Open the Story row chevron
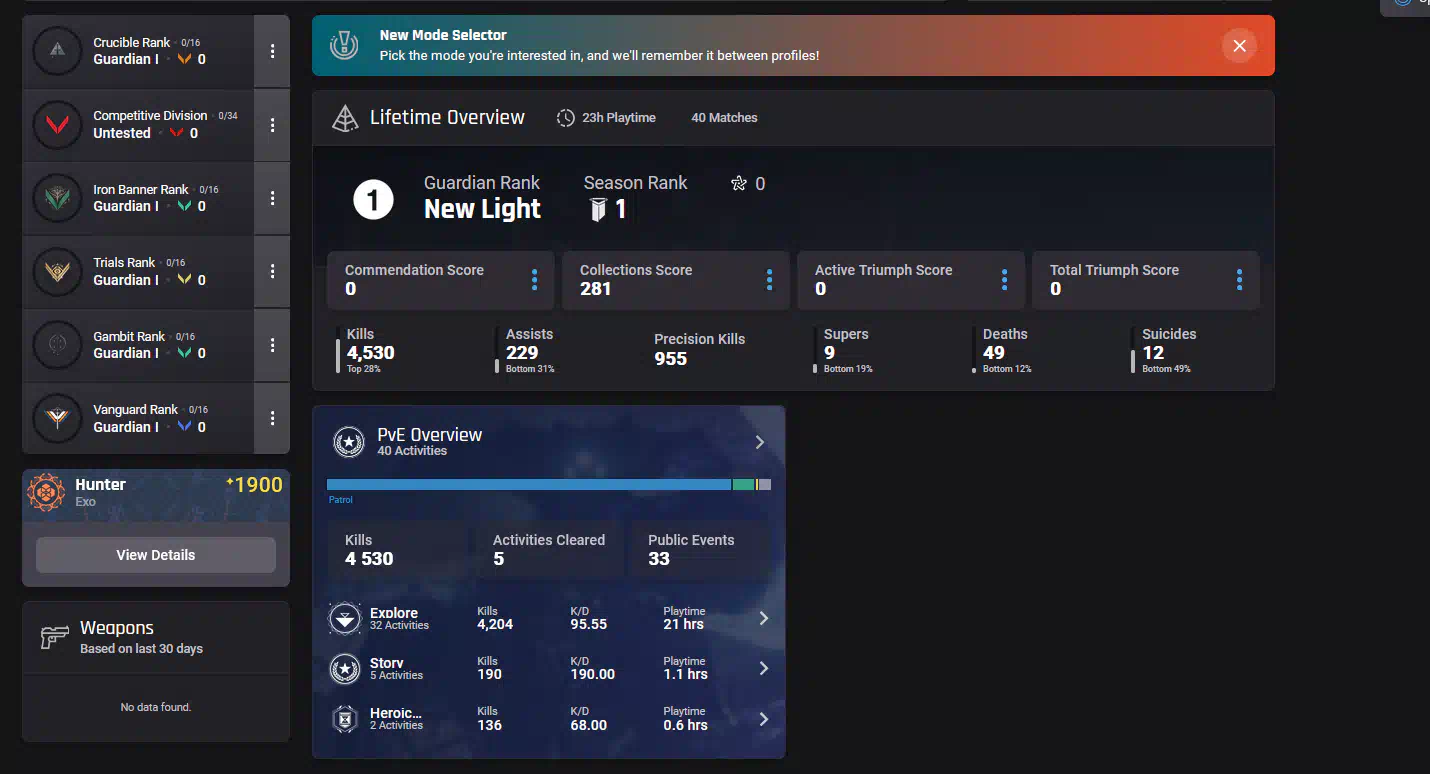Viewport: 1430px width, 774px height. point(763,668)
